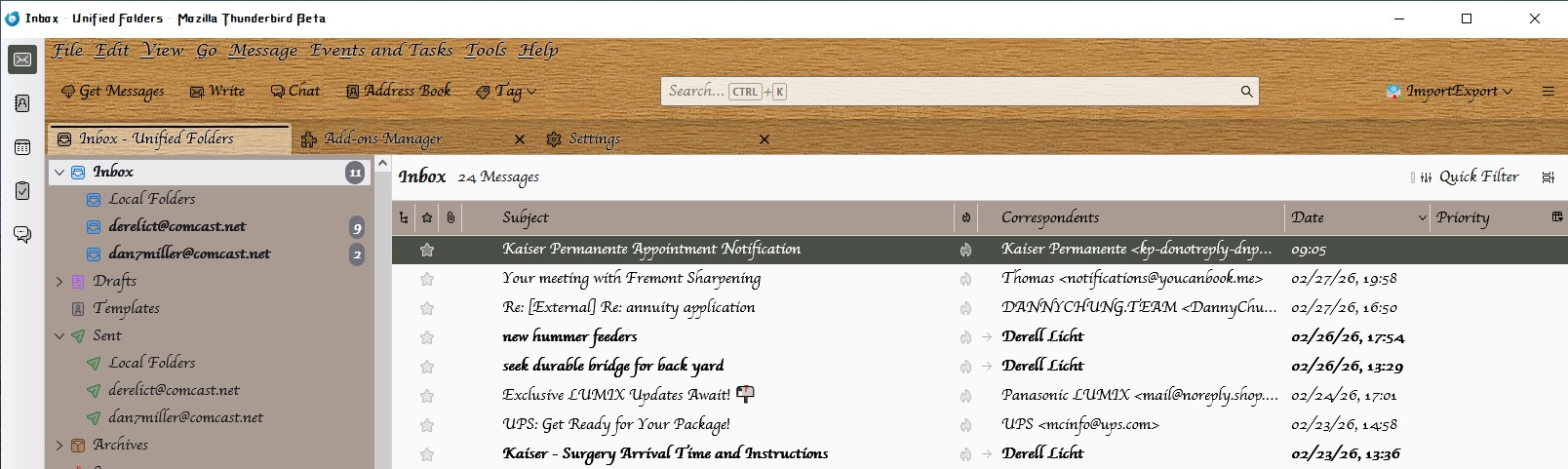
Task: Star the seek durable bridge message
Action: point(427,367)
